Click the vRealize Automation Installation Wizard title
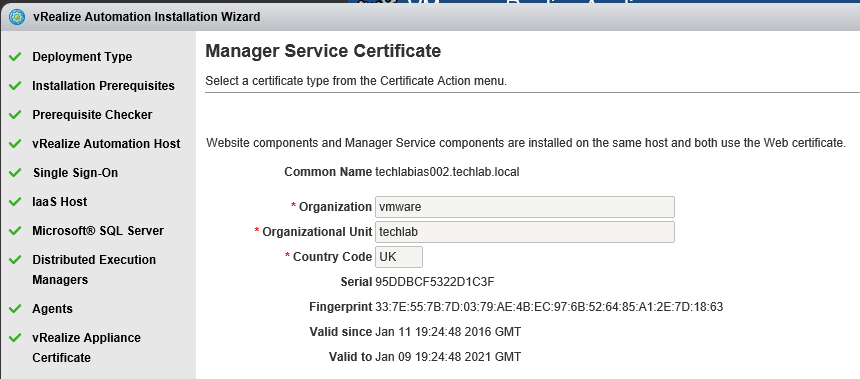Image resolution: width=860 pixels, height=379 pixels. [146, 17]
